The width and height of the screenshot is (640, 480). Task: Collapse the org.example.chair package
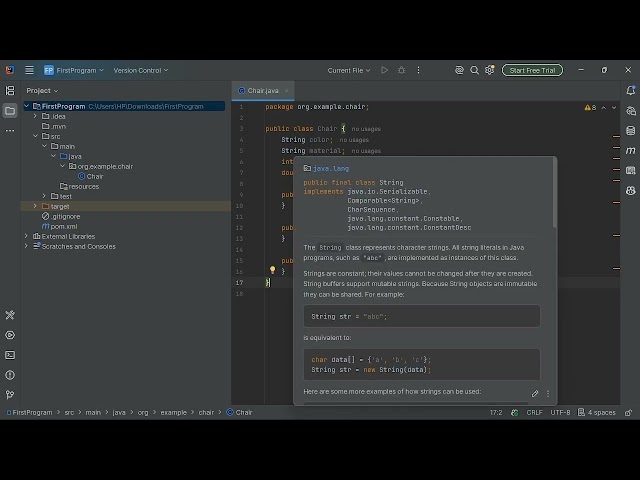62,166
